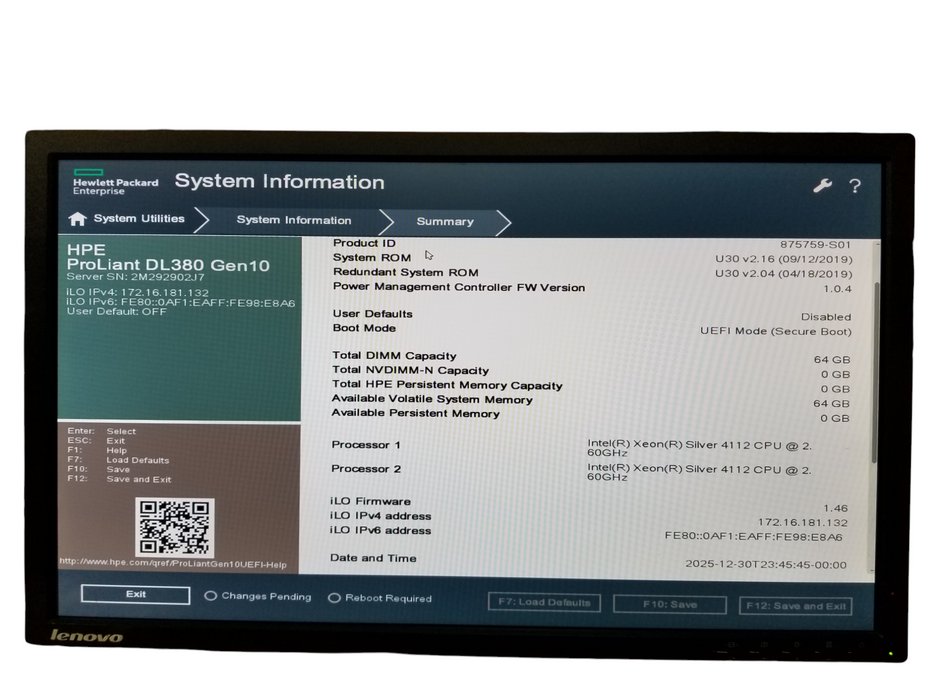This screenshot has height=700, width=933.
Task: Select sidebar iLO IPv4 line
Action: pyautogui.click(x=137, y=292)
